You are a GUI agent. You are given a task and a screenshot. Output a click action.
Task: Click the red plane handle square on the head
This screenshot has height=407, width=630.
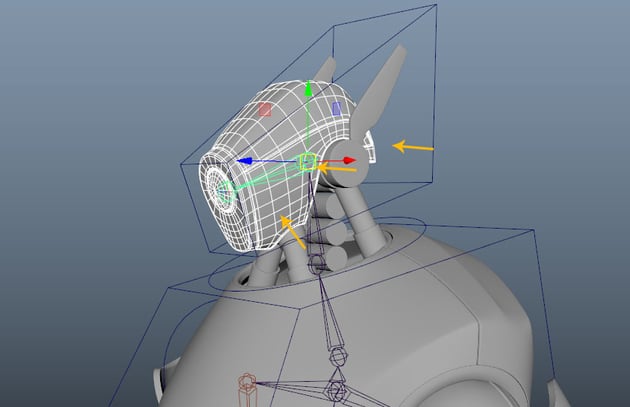[x=264, y=109]
